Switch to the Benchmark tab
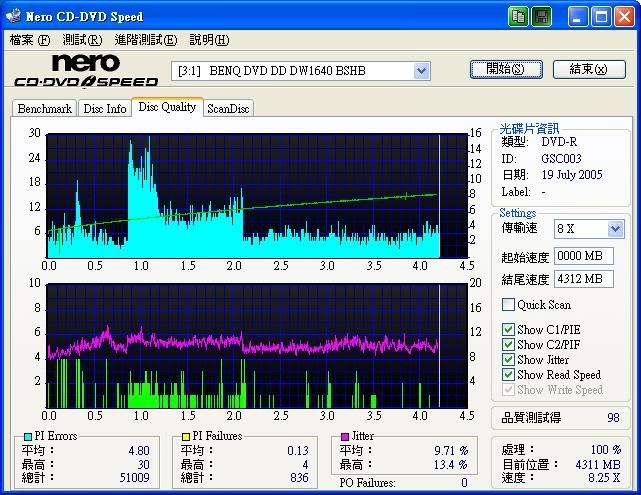Screen dimensions: 641x495 [x=45, y=109]
